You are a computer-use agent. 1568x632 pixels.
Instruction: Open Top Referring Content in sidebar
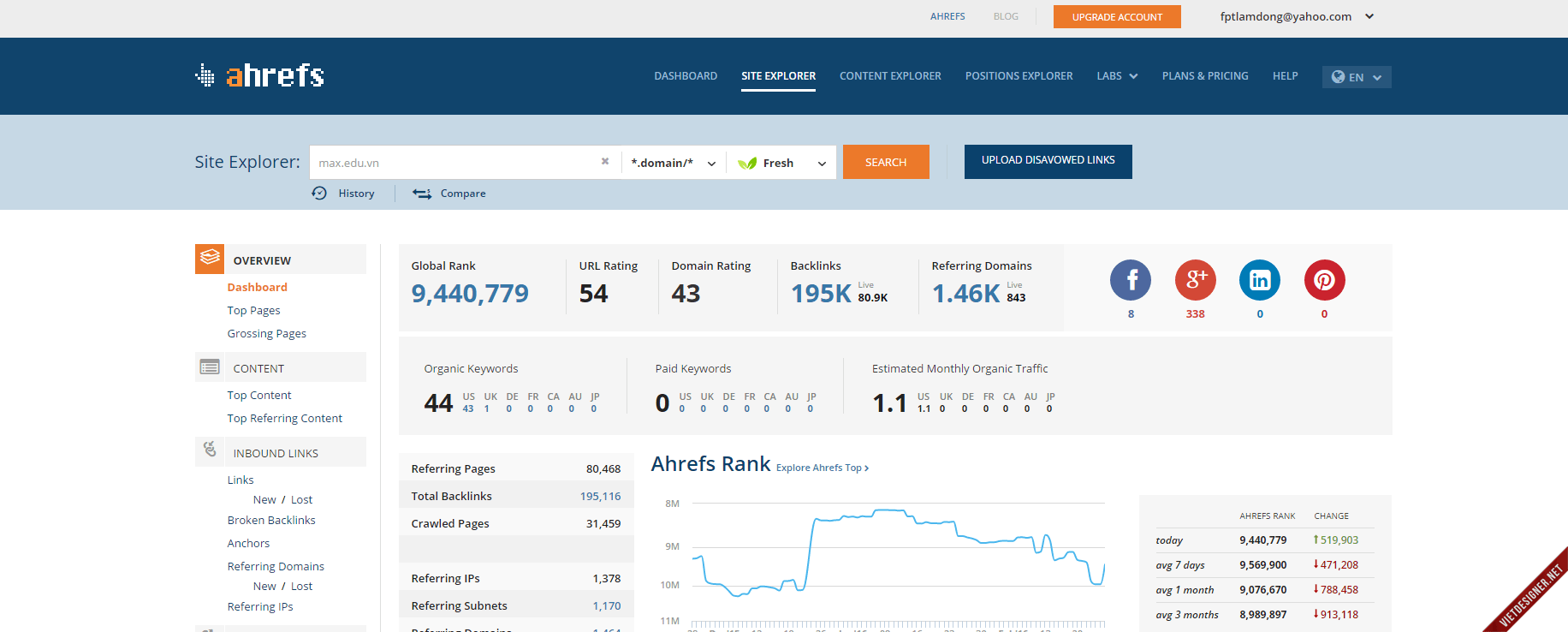pyautogui.click(x=284, y=418)
